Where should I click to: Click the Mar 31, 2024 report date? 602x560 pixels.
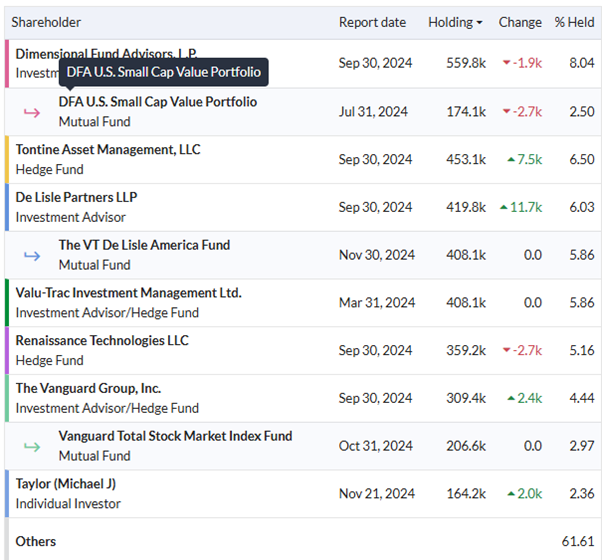(x=377, y=303)
